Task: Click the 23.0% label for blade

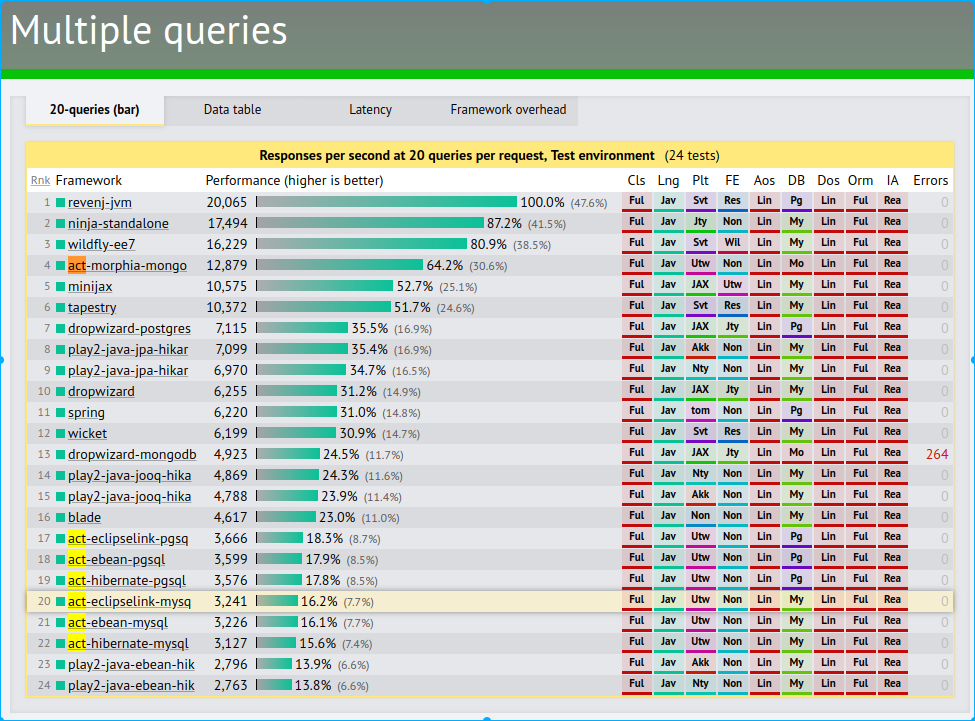Action: pos(337,518)
